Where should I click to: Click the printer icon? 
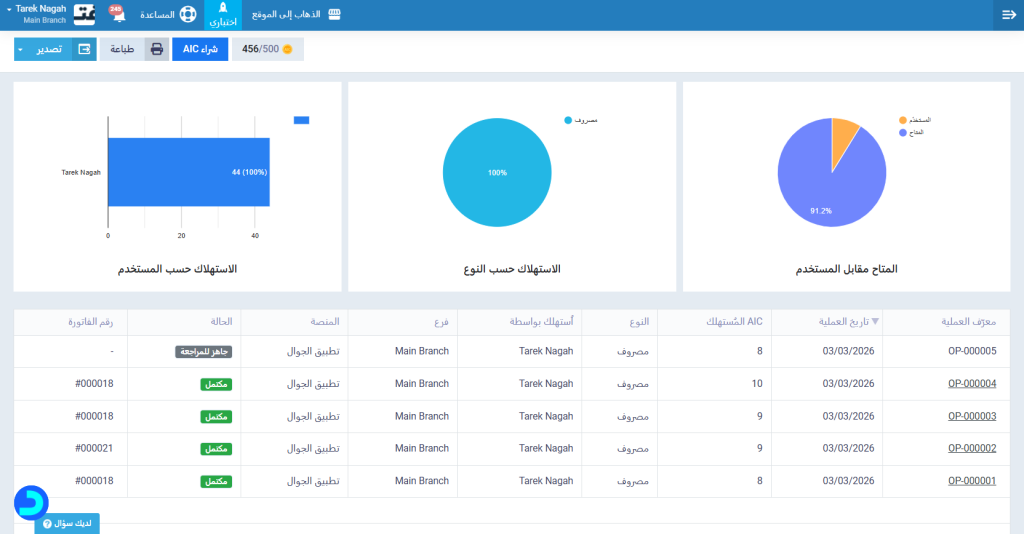point(157,49)
